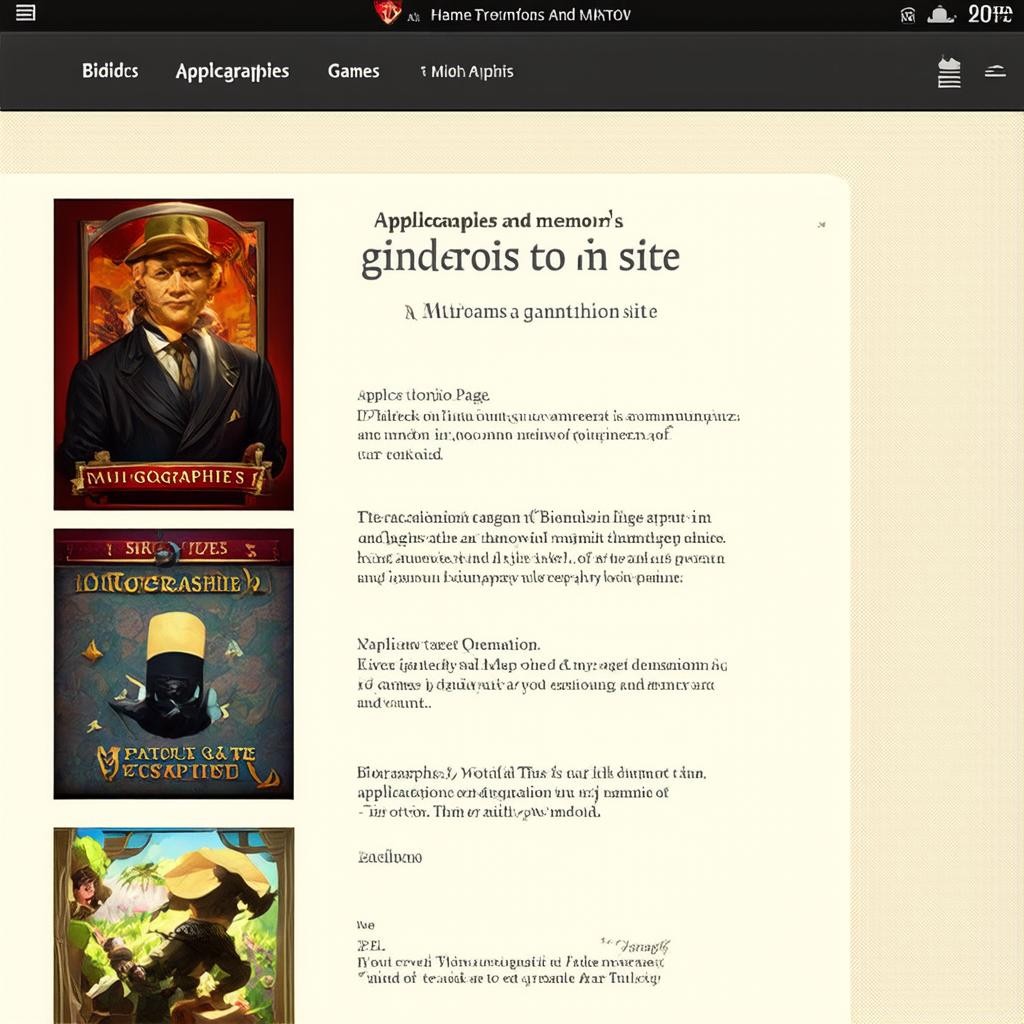
Task: Click the "Applcs tlonio Page" section heading
Action: (x=423, y=395)
